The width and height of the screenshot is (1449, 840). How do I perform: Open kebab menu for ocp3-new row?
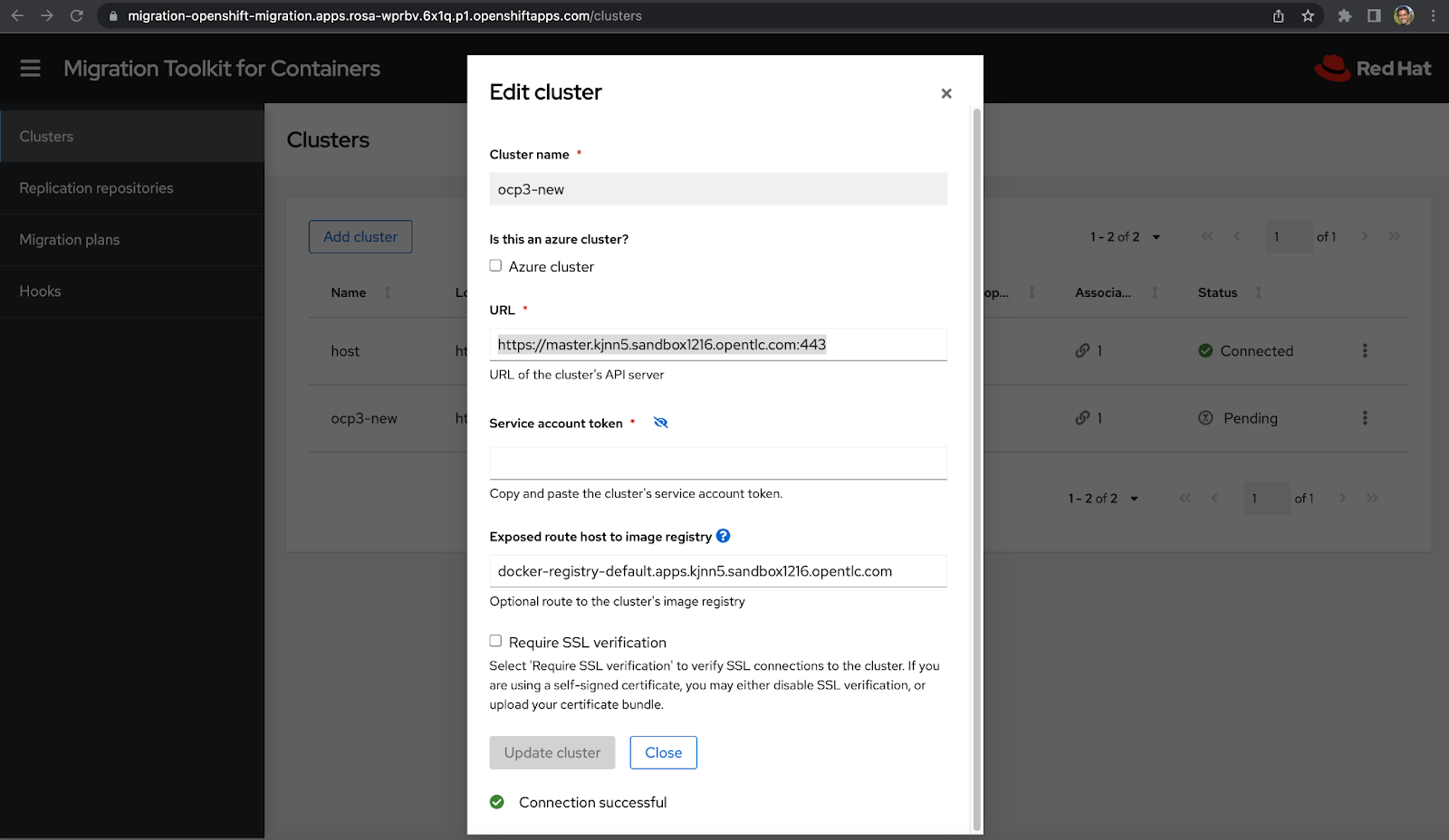pos(1365,418)
